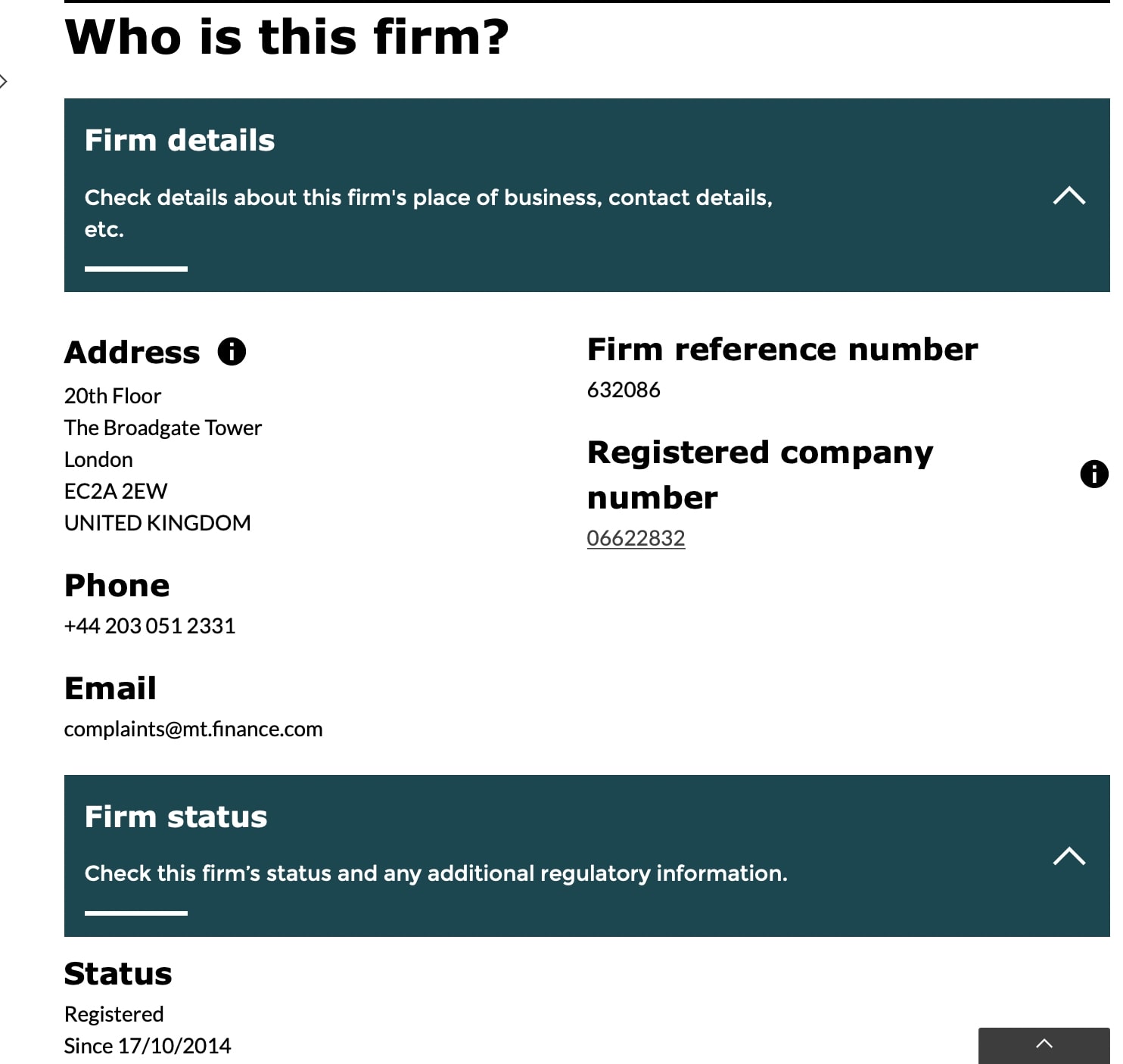Click the EC2A 2EW postcode line
The width and height of the screenshot is (1123, 1064).
pos(116,491)
